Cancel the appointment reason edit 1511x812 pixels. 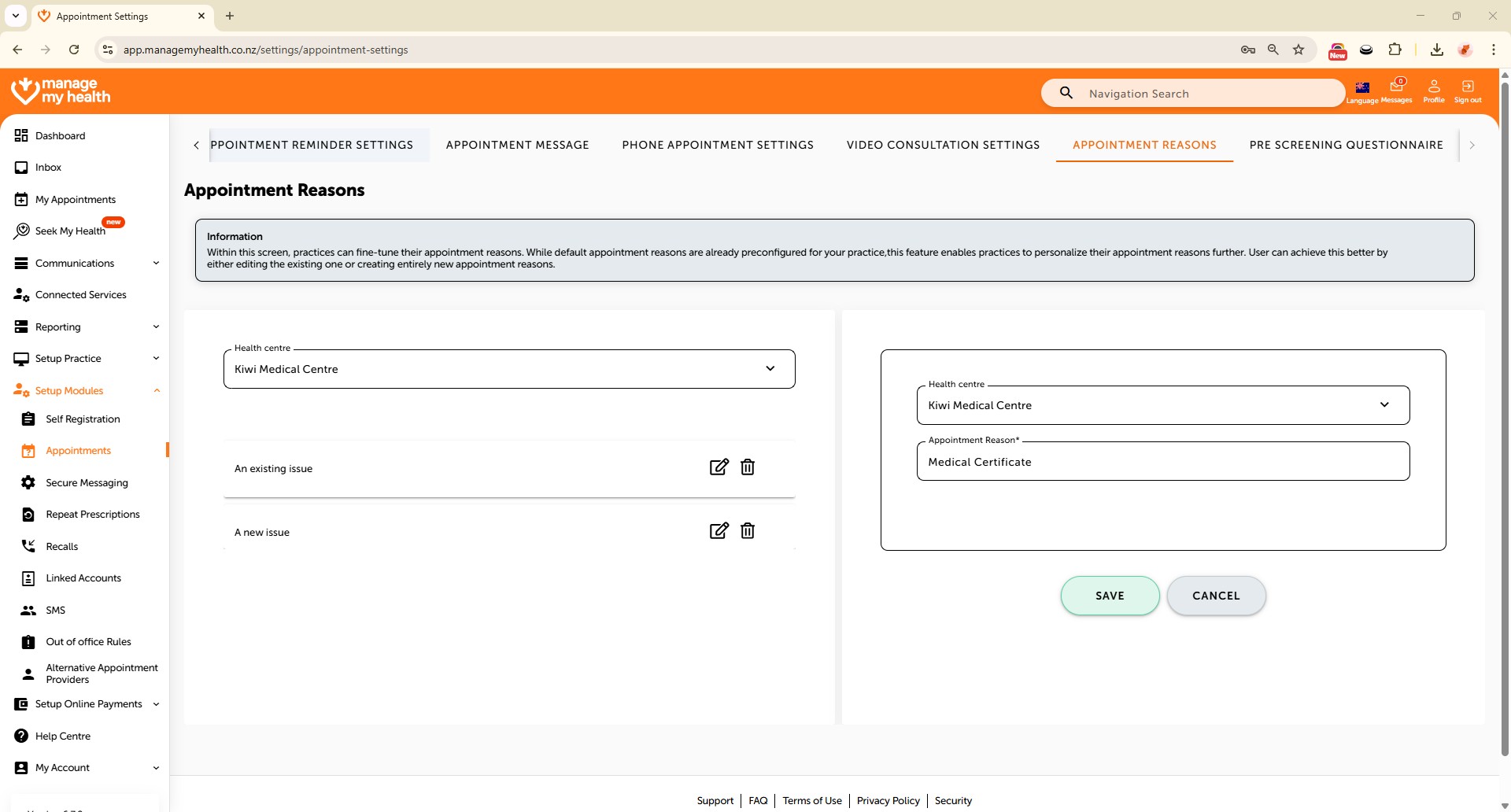pos(1216,596)
